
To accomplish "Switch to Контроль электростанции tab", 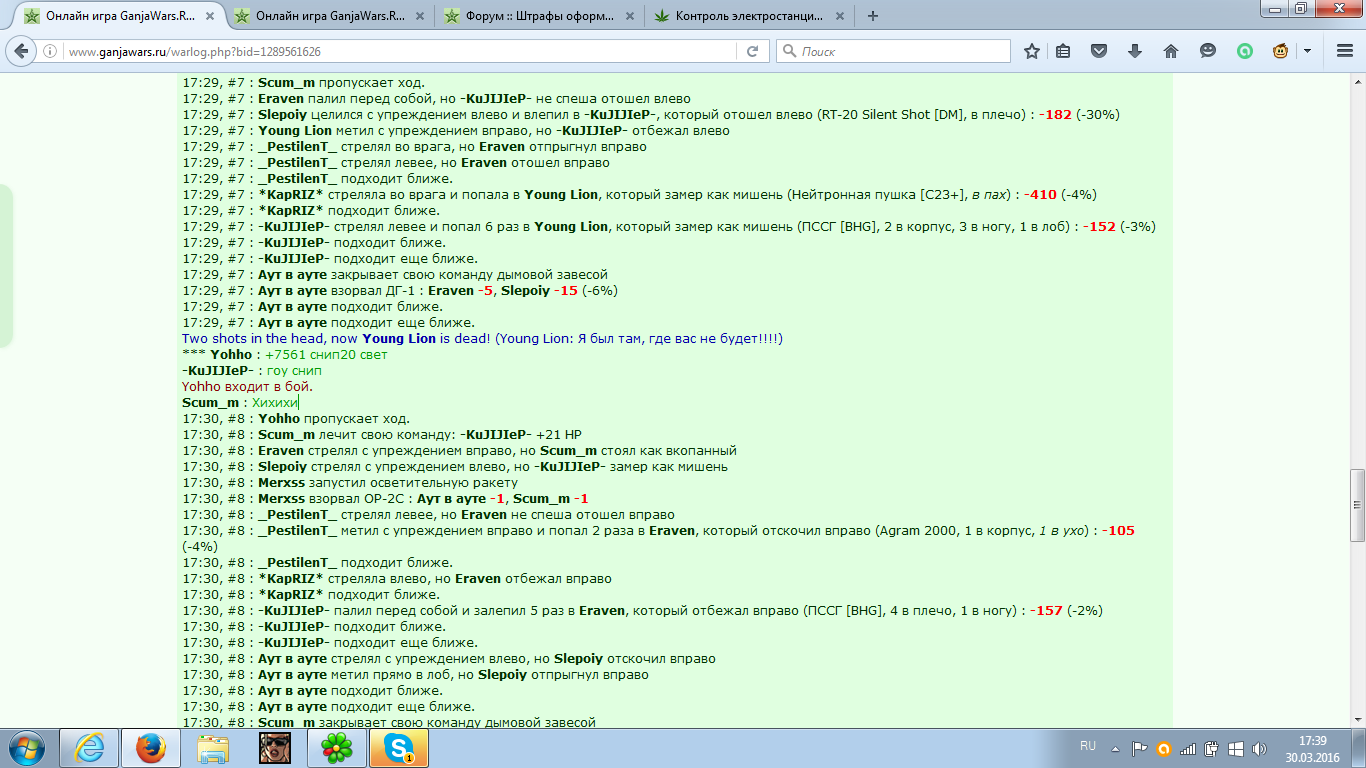I will point(747,16).
